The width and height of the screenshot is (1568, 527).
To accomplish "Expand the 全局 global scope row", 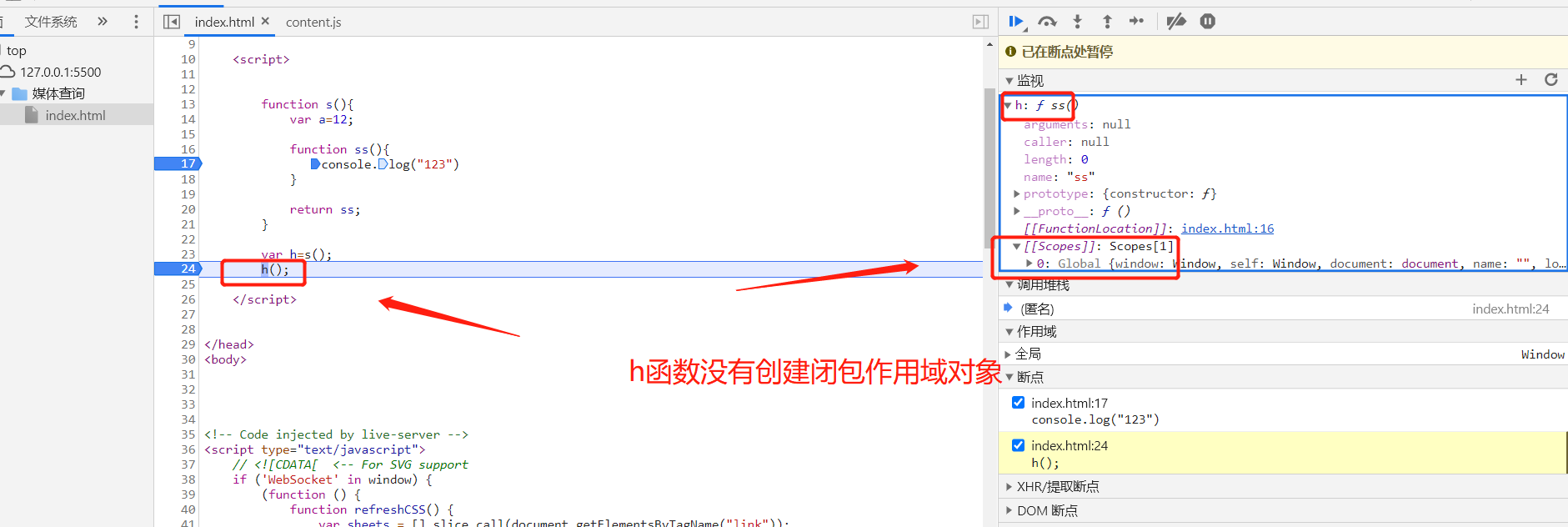I will pos(1008,354).
